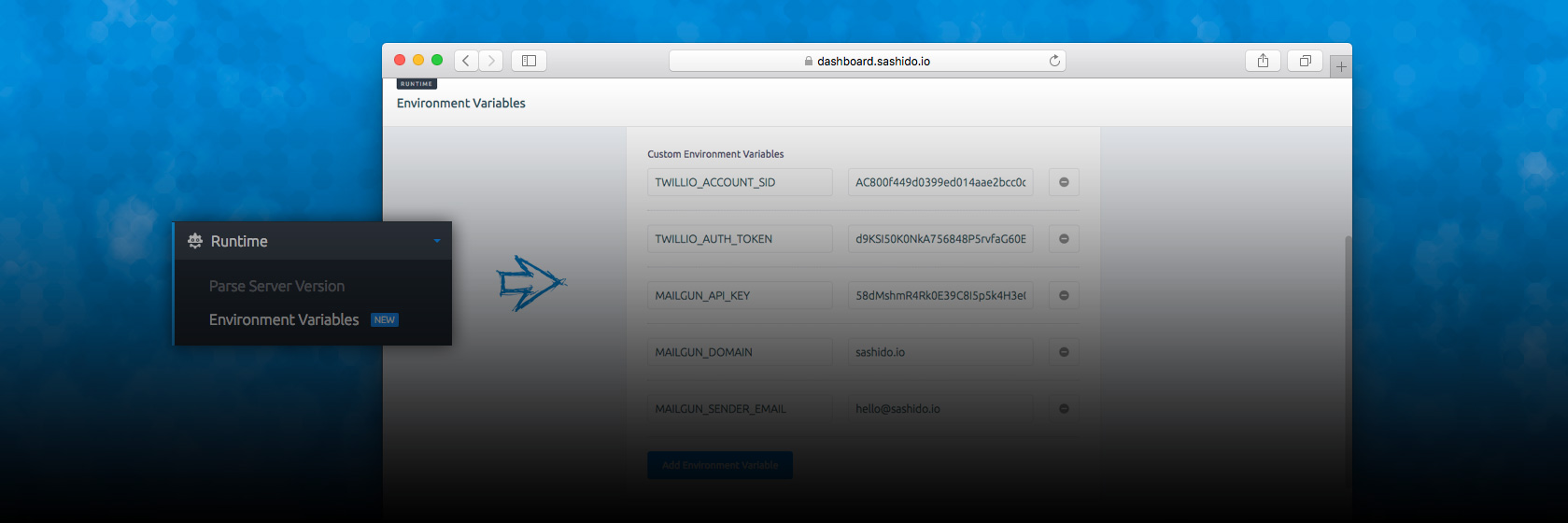Show all tabs overview button
Image resolution: width=1568 pixels, height=523 pixels.
1305,61
